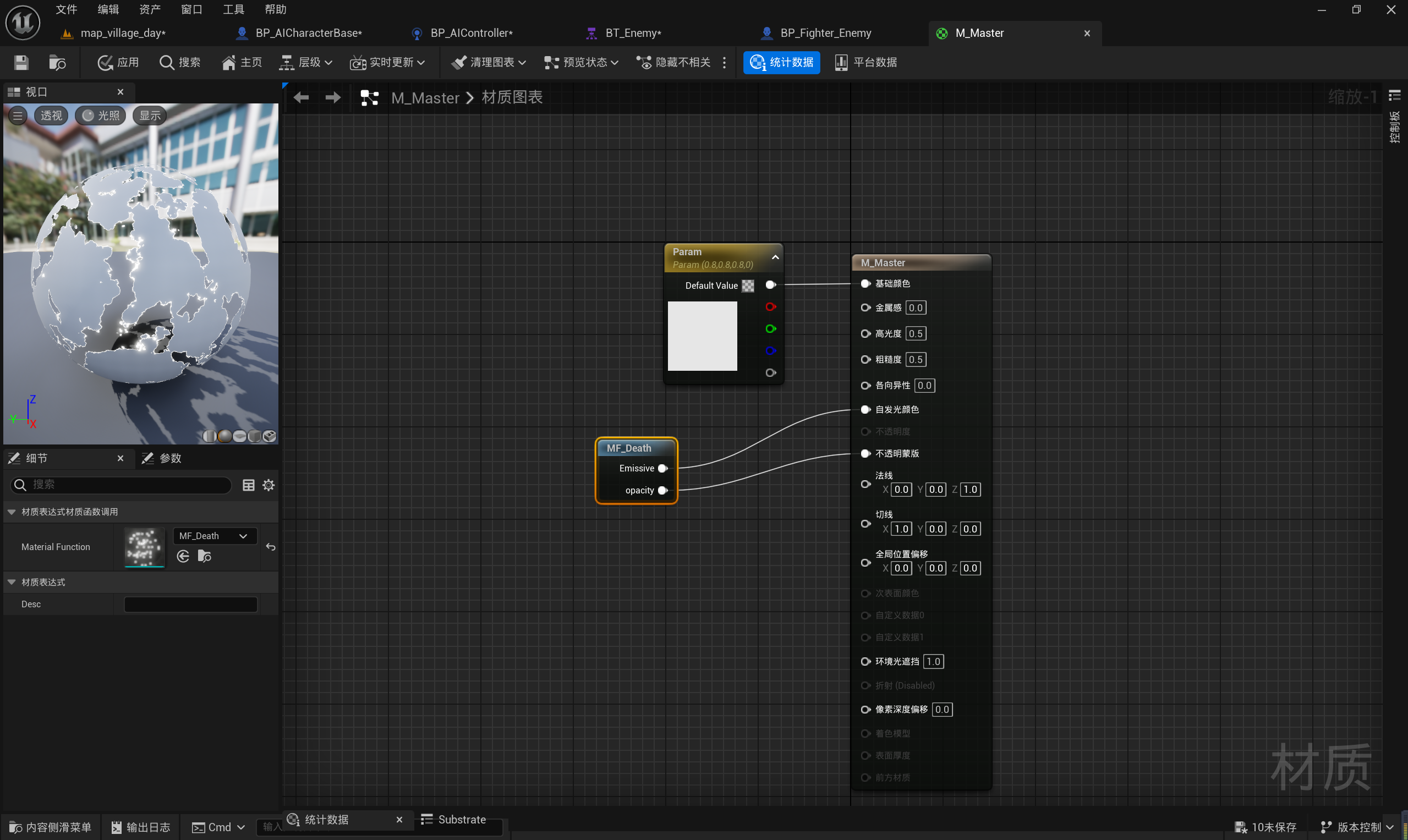This screenshot has height=840, width=1408.
Task: Collapse the Param node chevron
Action: (775, 257)
